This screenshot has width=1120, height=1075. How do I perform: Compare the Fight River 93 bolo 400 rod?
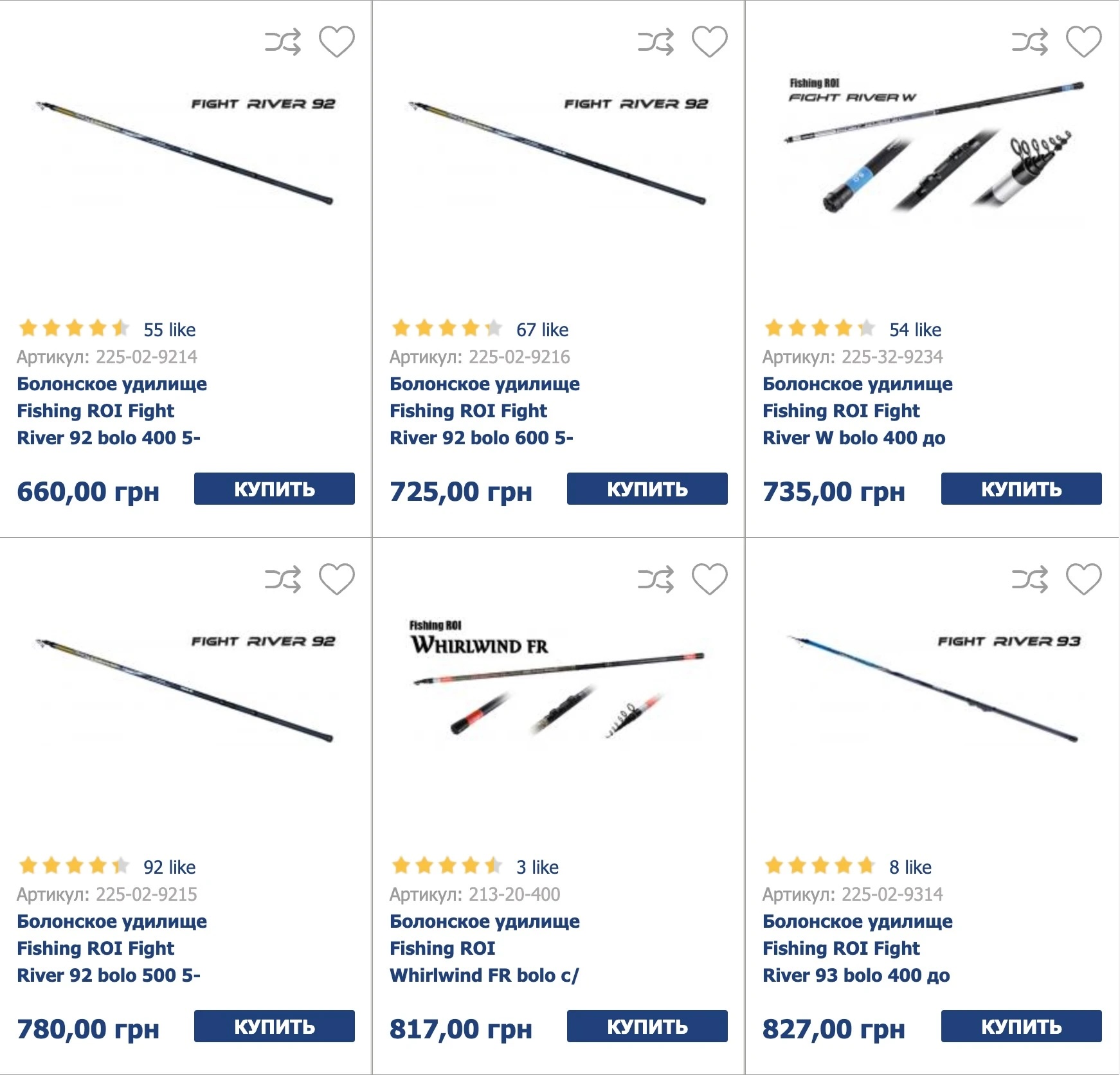pos(1030,579)
